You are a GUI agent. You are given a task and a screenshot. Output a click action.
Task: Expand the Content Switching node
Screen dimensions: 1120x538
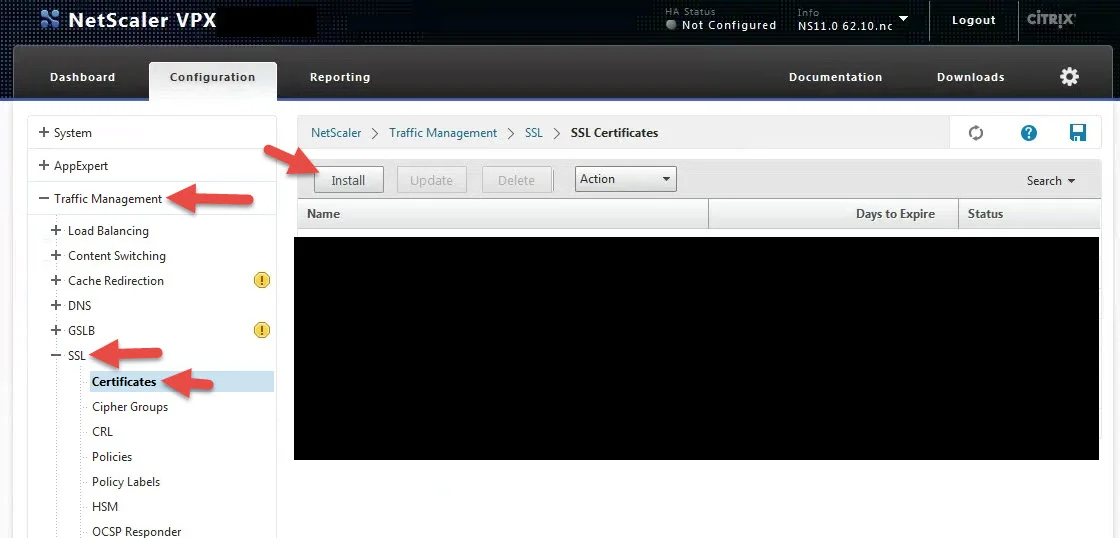(x=56, y=255)
